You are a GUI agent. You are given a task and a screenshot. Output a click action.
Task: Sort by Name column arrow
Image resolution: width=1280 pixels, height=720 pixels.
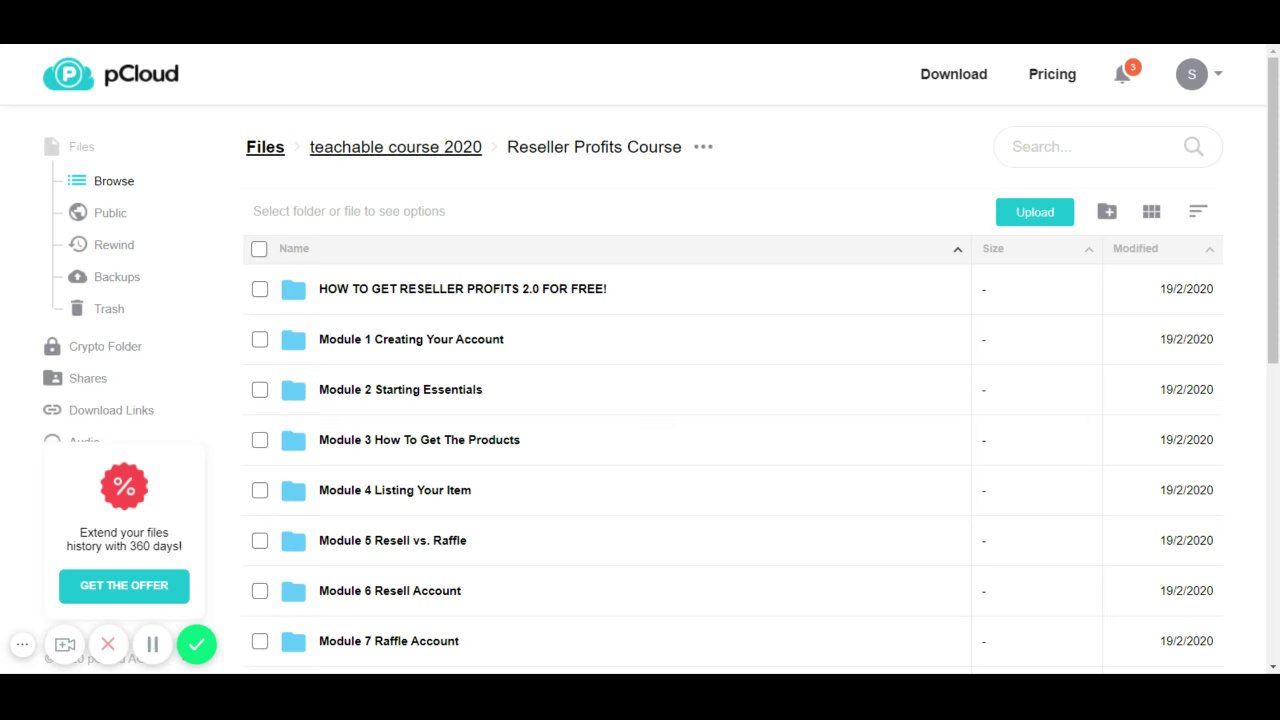pyautogui.click(x=957, y=249)
